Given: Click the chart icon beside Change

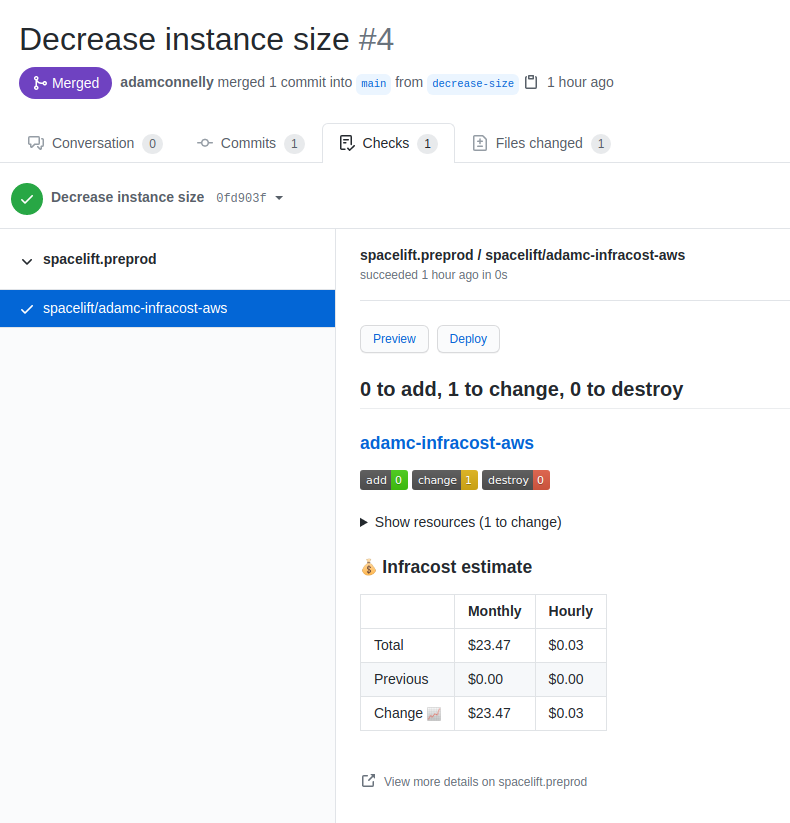Looking at the screenshot, I should coord(434,714).
